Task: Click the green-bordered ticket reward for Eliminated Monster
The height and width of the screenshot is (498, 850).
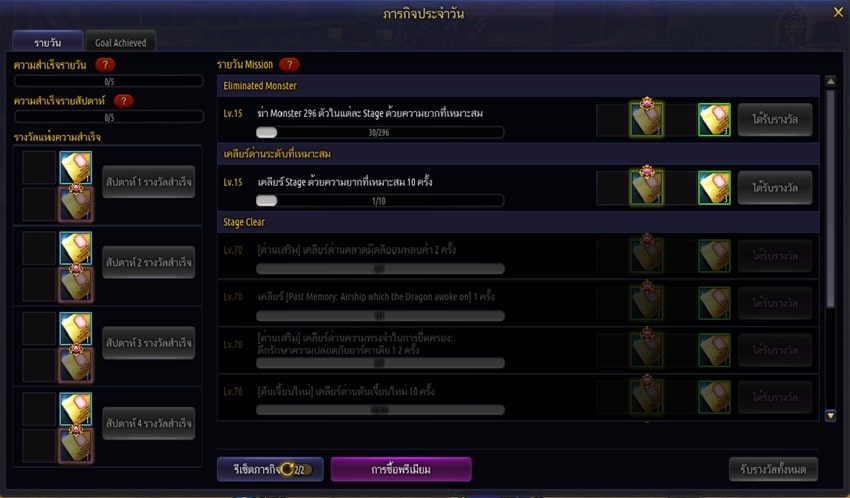Action: [x=714, y=119]
